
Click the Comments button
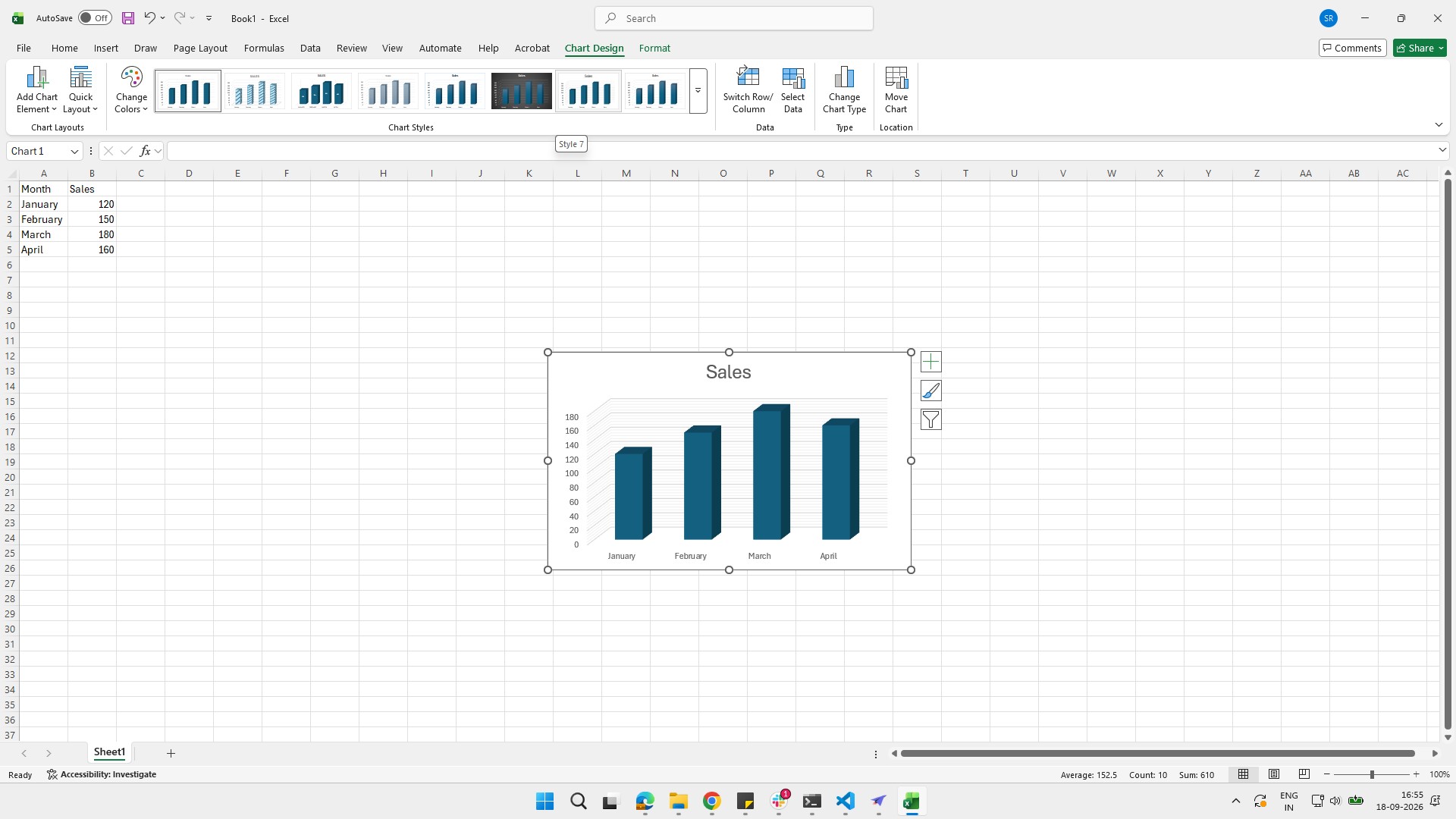[x=1352, y=48]
